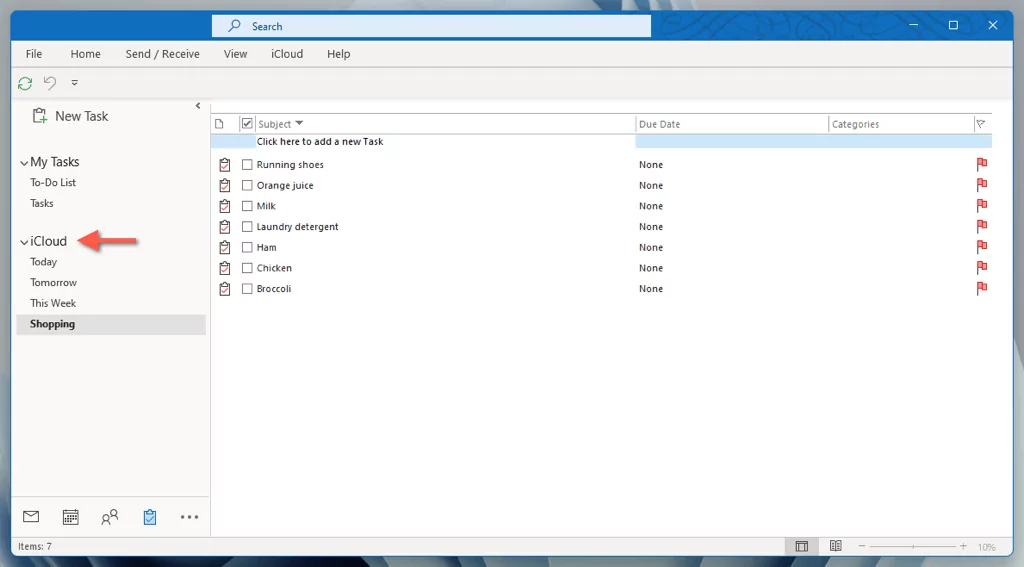Image resolution: width=1024 pixels, height=567 pixels.
Task: Select the To-Do List folder
Action: tap(53, 183)
